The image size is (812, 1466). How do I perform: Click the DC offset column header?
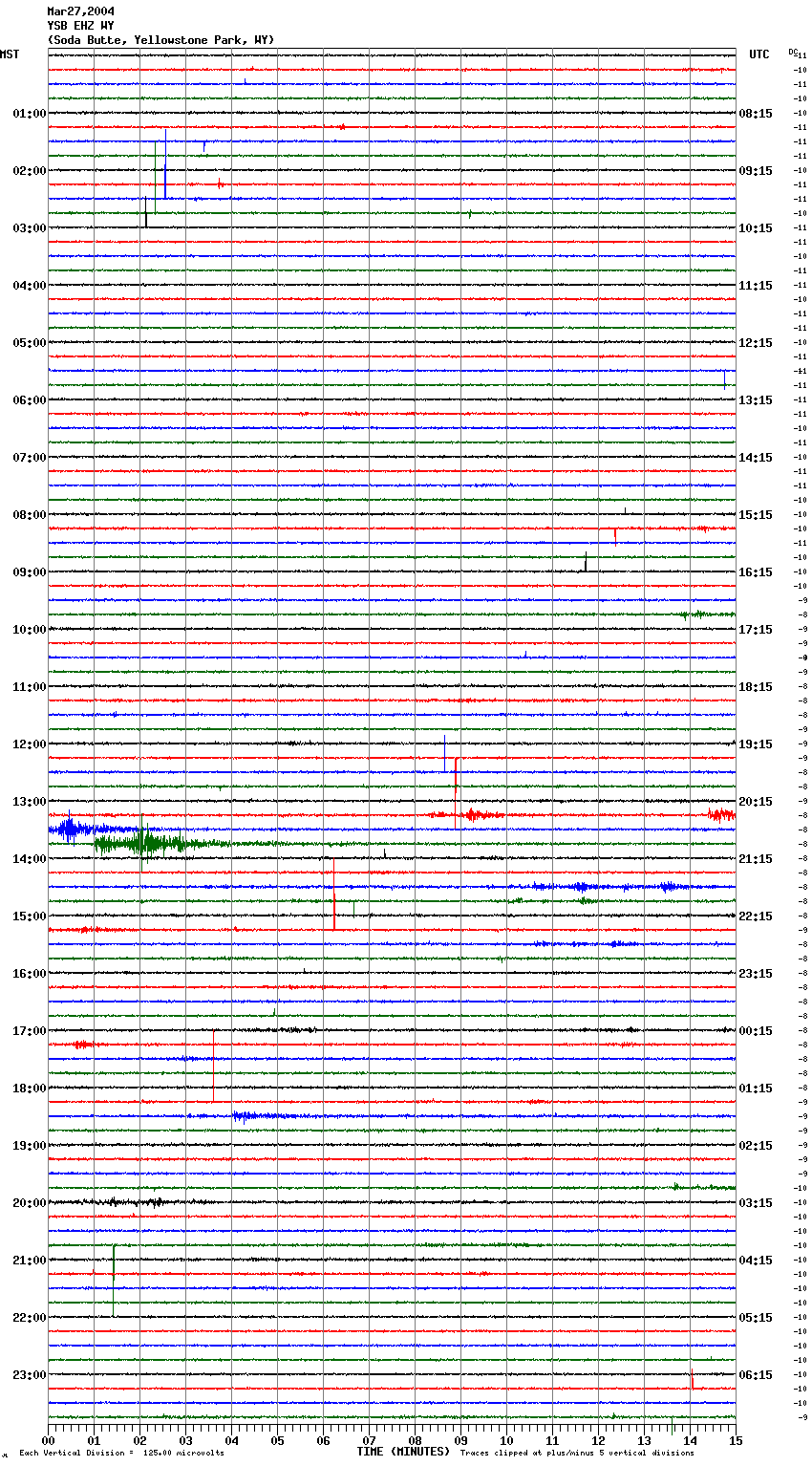793,52
